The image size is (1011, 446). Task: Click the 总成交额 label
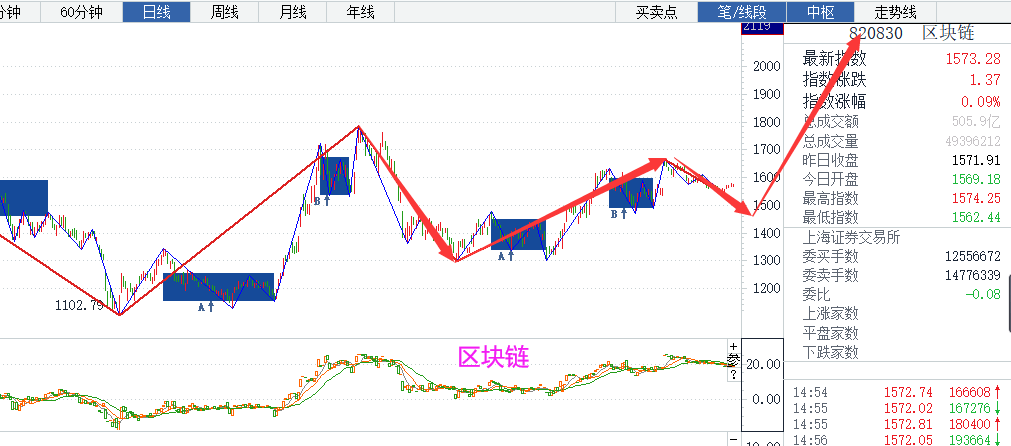830,121
